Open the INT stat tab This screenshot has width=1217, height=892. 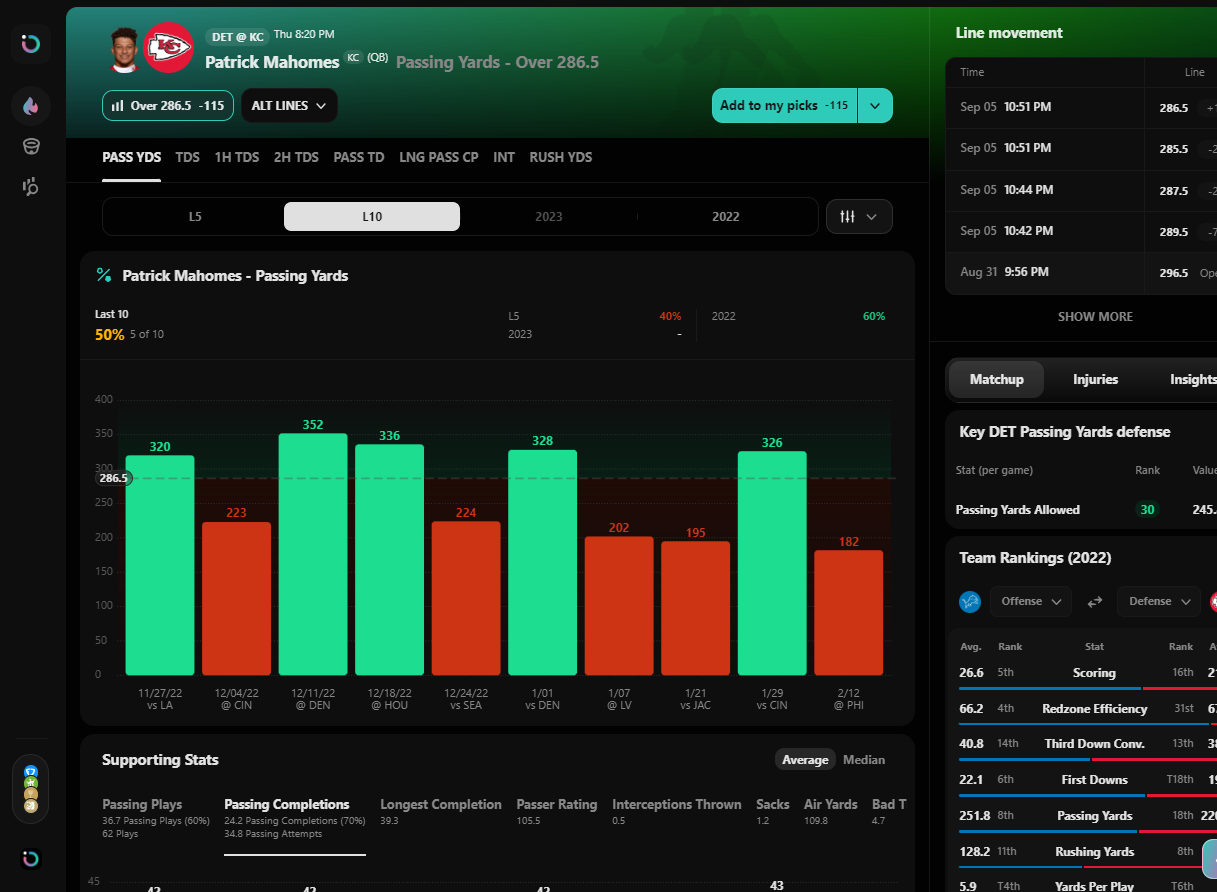[x=504, y=158]
